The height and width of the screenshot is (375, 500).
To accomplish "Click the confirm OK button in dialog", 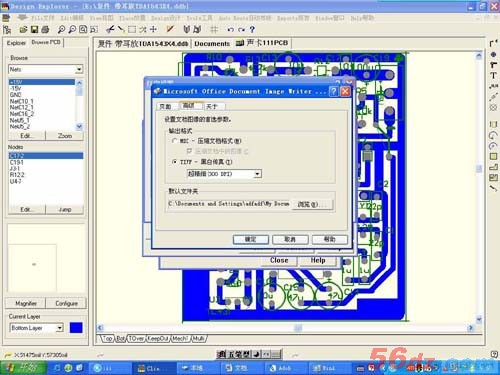I will (x=251, y=239).
